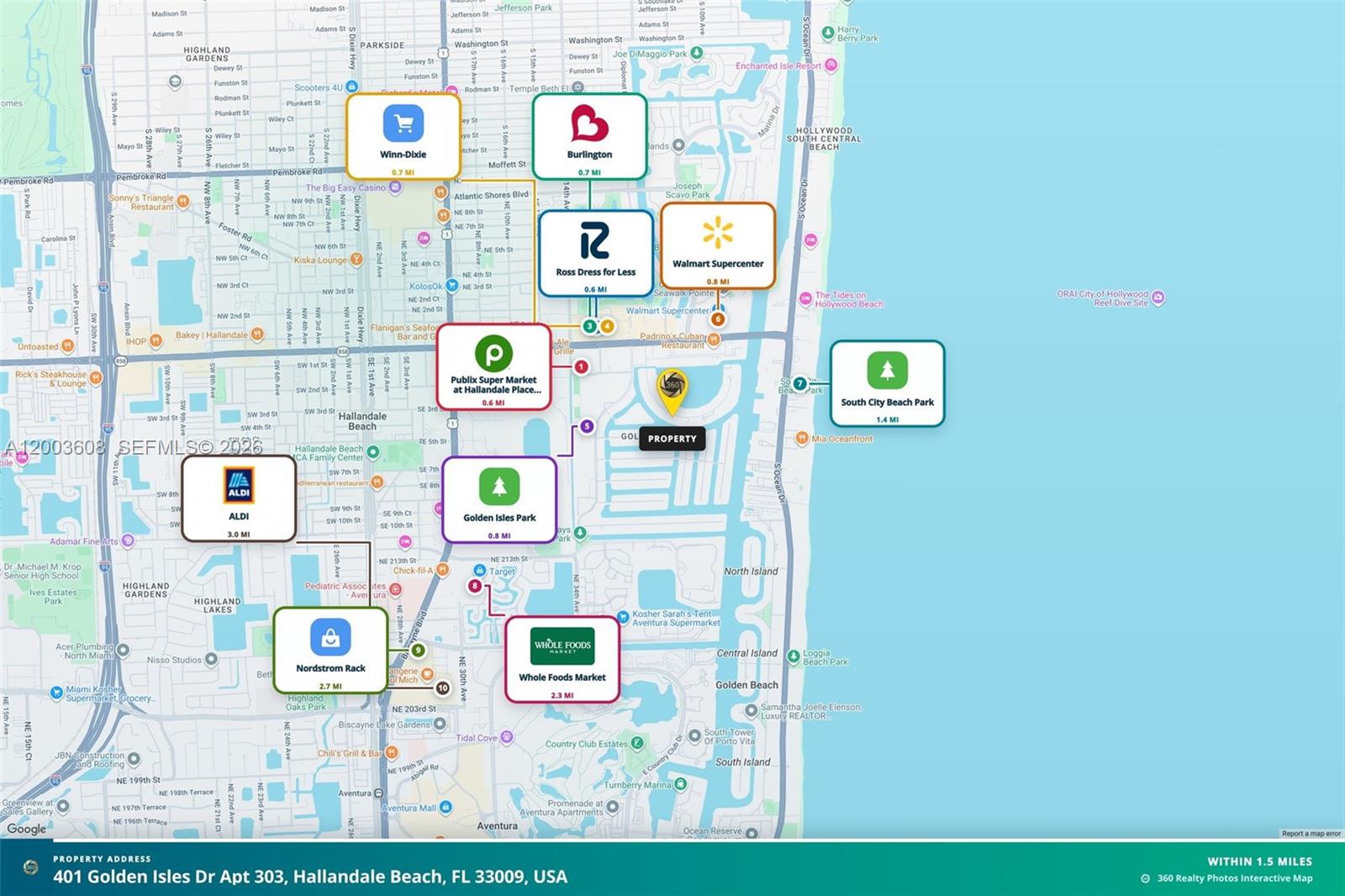The height and width of the screenshot is (896, 1345).
Task: Click the WITHIN 1.5 MILES label
Action: [x=1259, y=862]
